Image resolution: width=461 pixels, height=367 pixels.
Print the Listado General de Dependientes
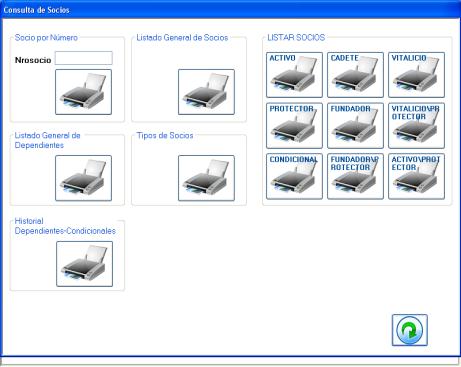tap(83, 178)
